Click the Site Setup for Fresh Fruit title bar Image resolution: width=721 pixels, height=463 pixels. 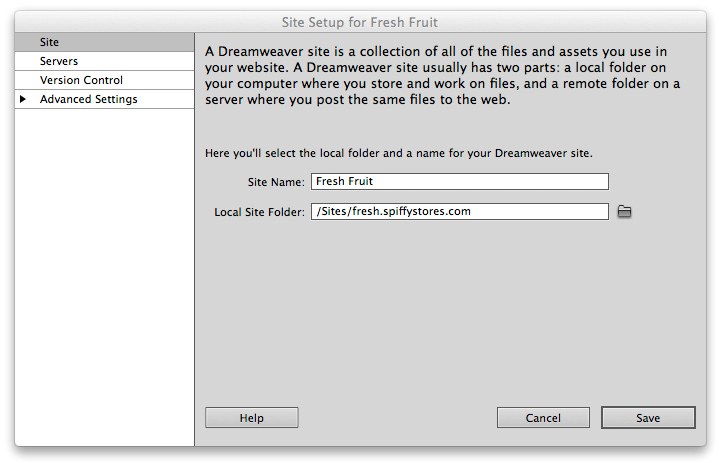(360, 21)
